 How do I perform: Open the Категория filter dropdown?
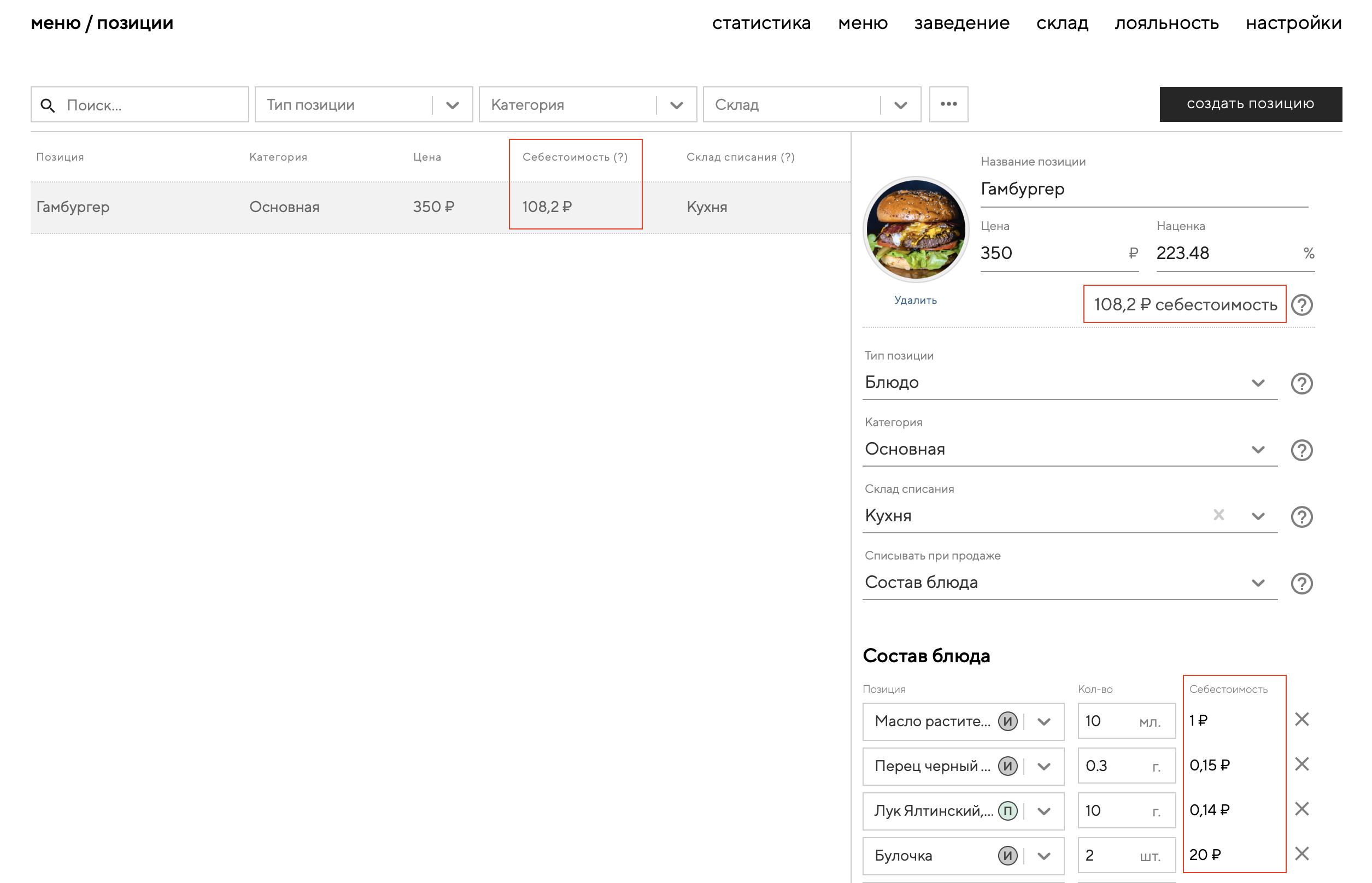pyautogui.click(x=676, y=105)
